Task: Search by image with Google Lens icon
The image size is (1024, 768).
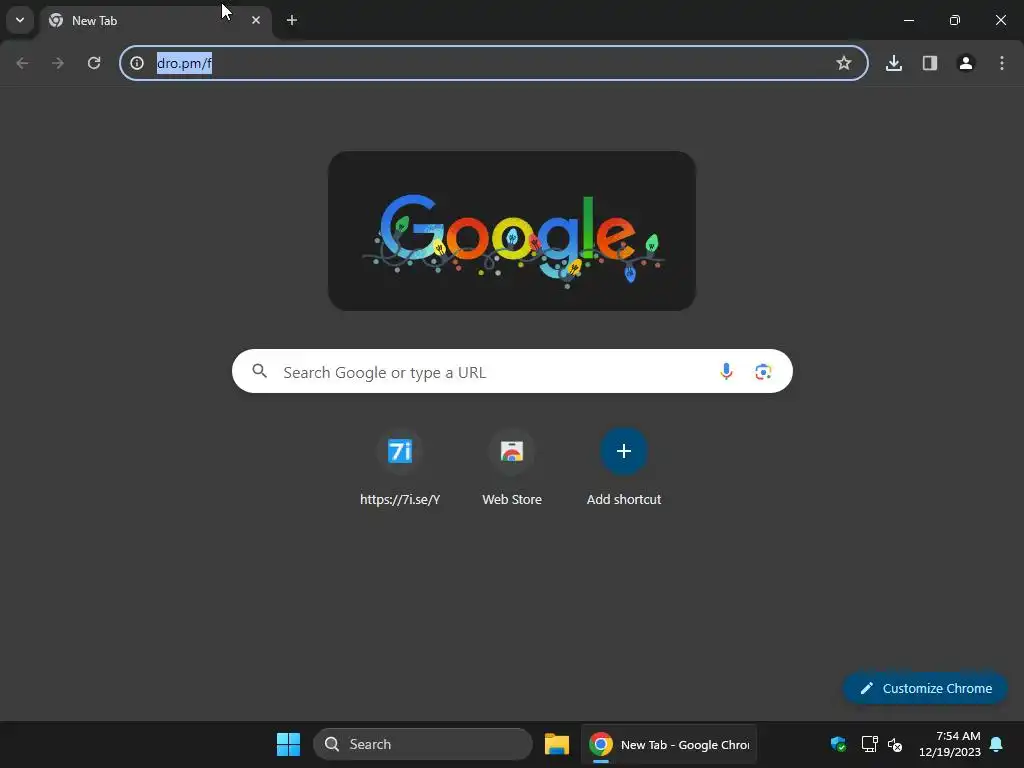Action: click(763, 372)
